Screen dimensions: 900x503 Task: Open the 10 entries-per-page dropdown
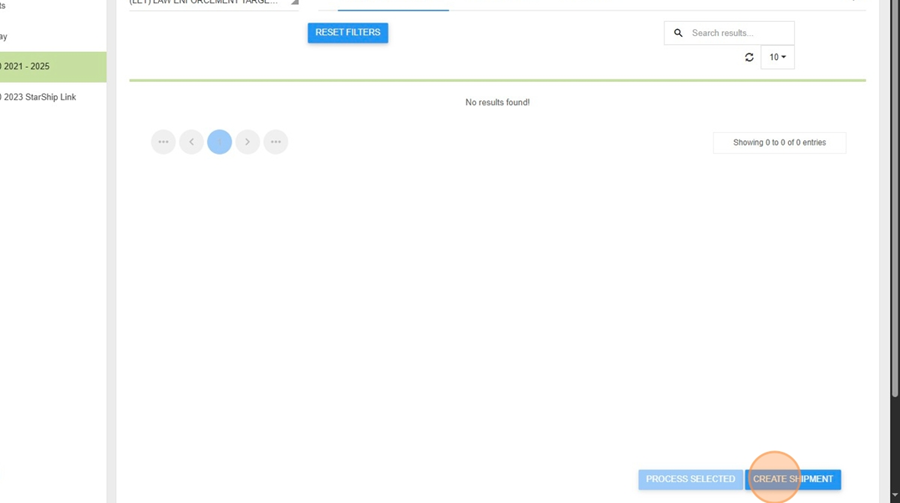point(777,57)
